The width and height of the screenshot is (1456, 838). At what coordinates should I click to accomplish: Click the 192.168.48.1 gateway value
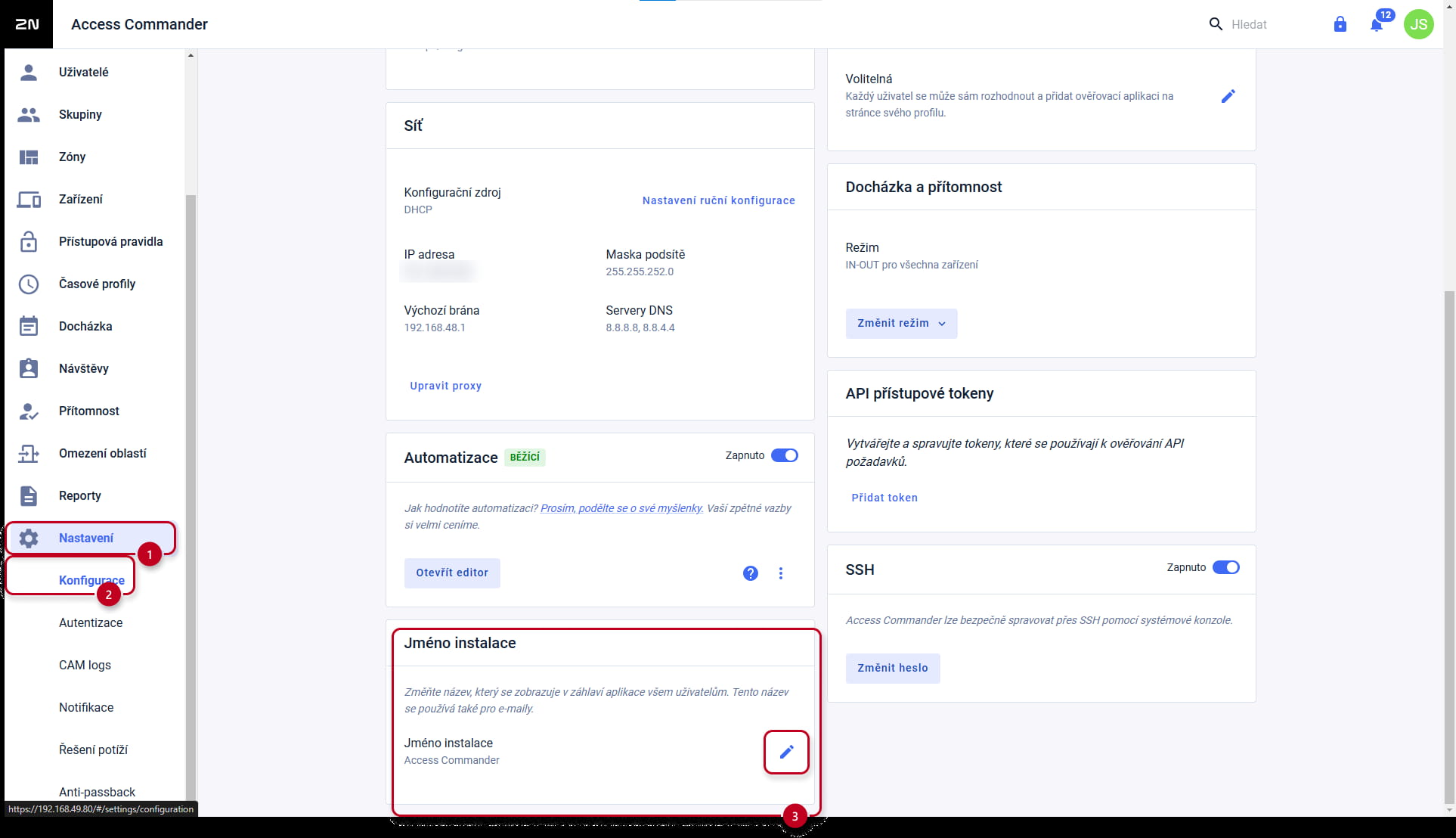tap(434, 327)
